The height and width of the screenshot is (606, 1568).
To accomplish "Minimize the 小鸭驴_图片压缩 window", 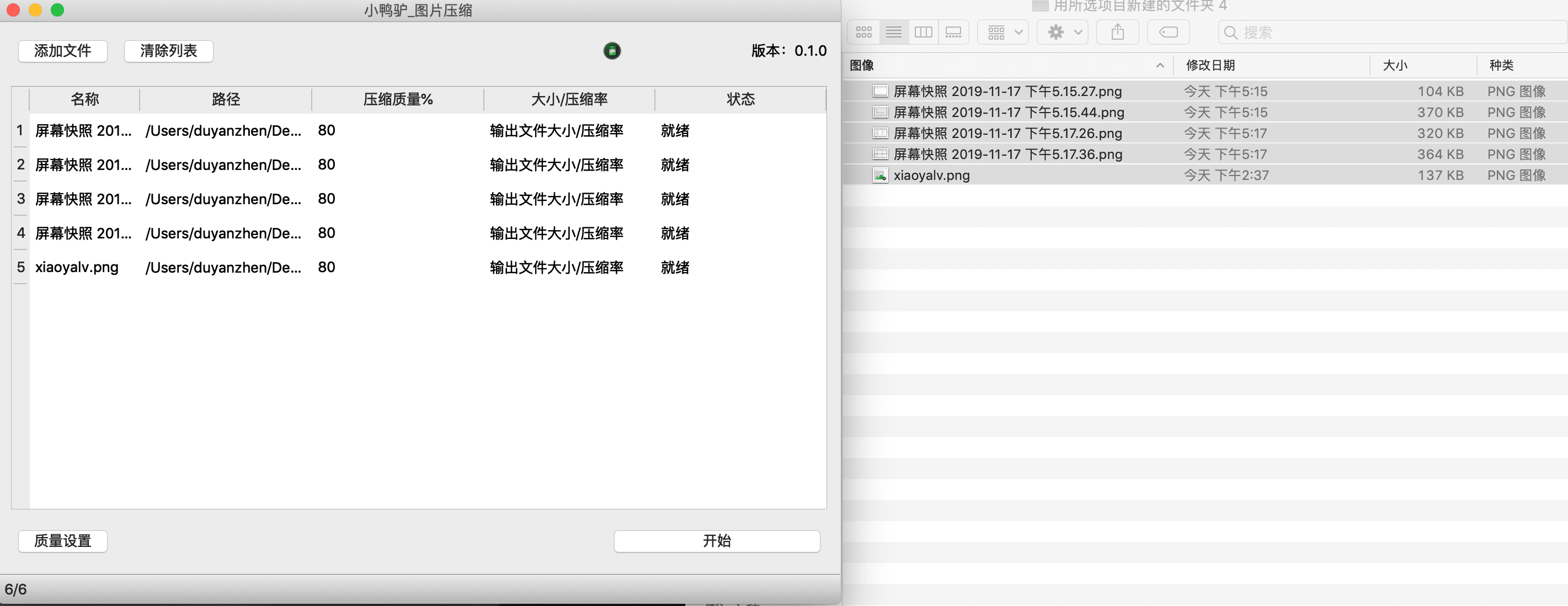I will point(35,10).
